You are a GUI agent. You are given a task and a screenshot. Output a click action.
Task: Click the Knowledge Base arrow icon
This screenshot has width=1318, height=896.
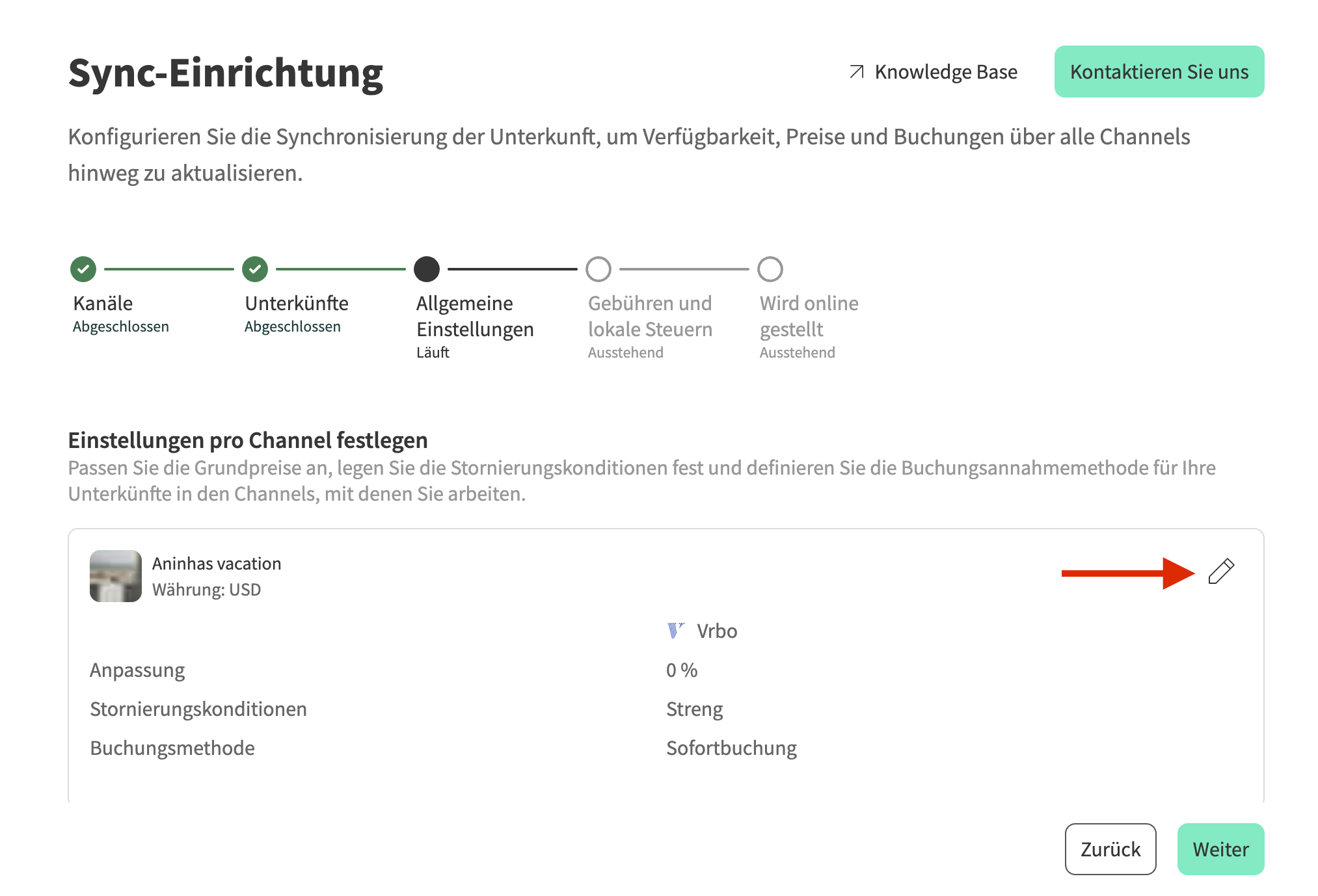pyautogui.click(x=857, y=72)
